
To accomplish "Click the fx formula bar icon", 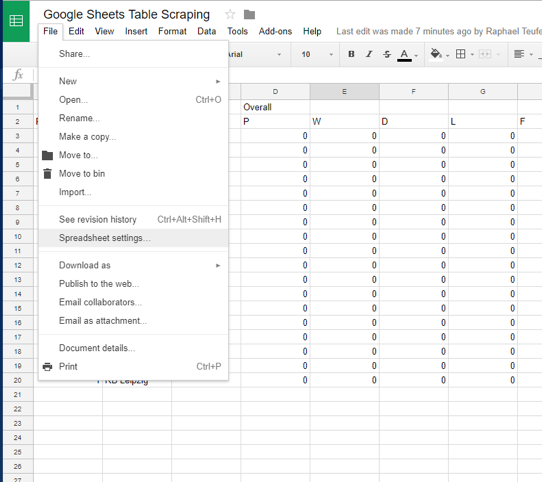I will (x=18, y=75).
